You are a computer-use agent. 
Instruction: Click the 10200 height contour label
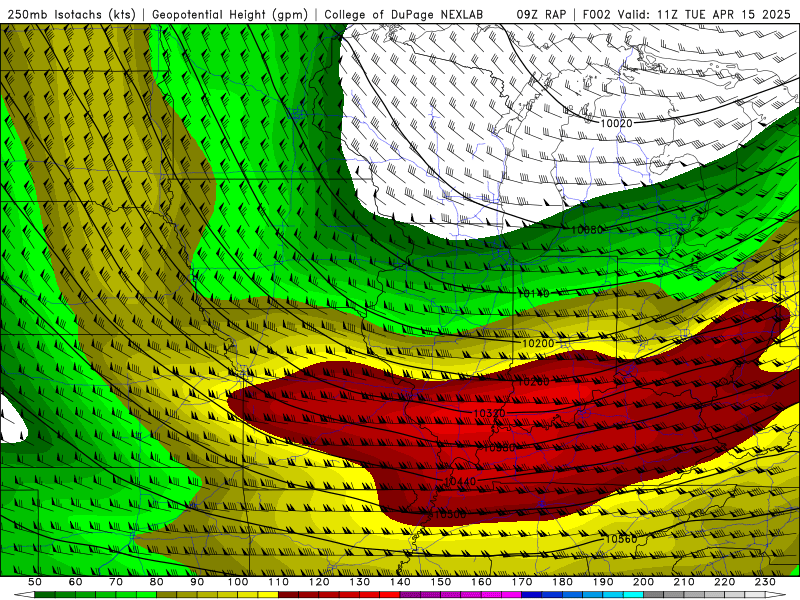(x=538, y=343)
